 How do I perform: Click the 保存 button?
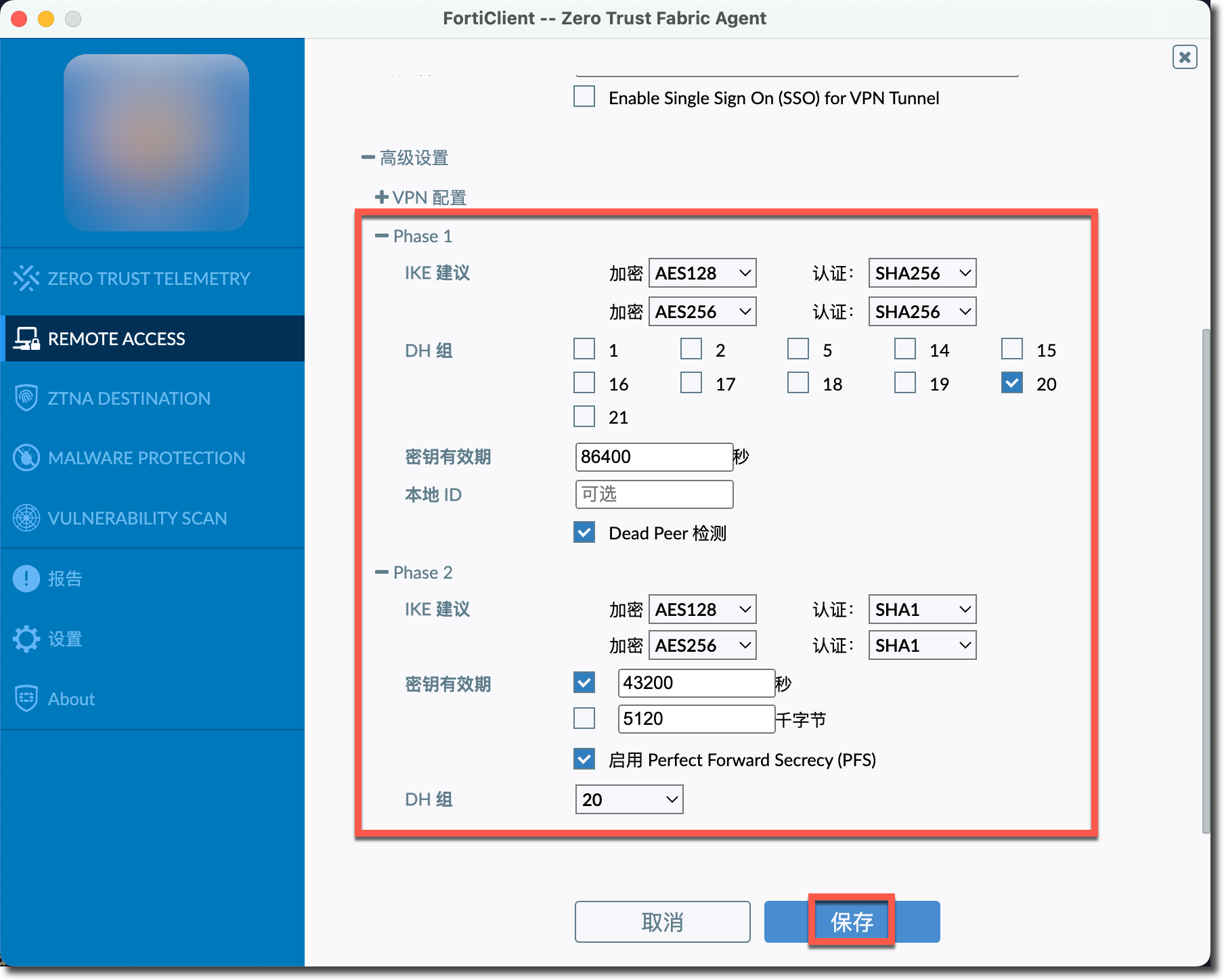tap(852, 922)
